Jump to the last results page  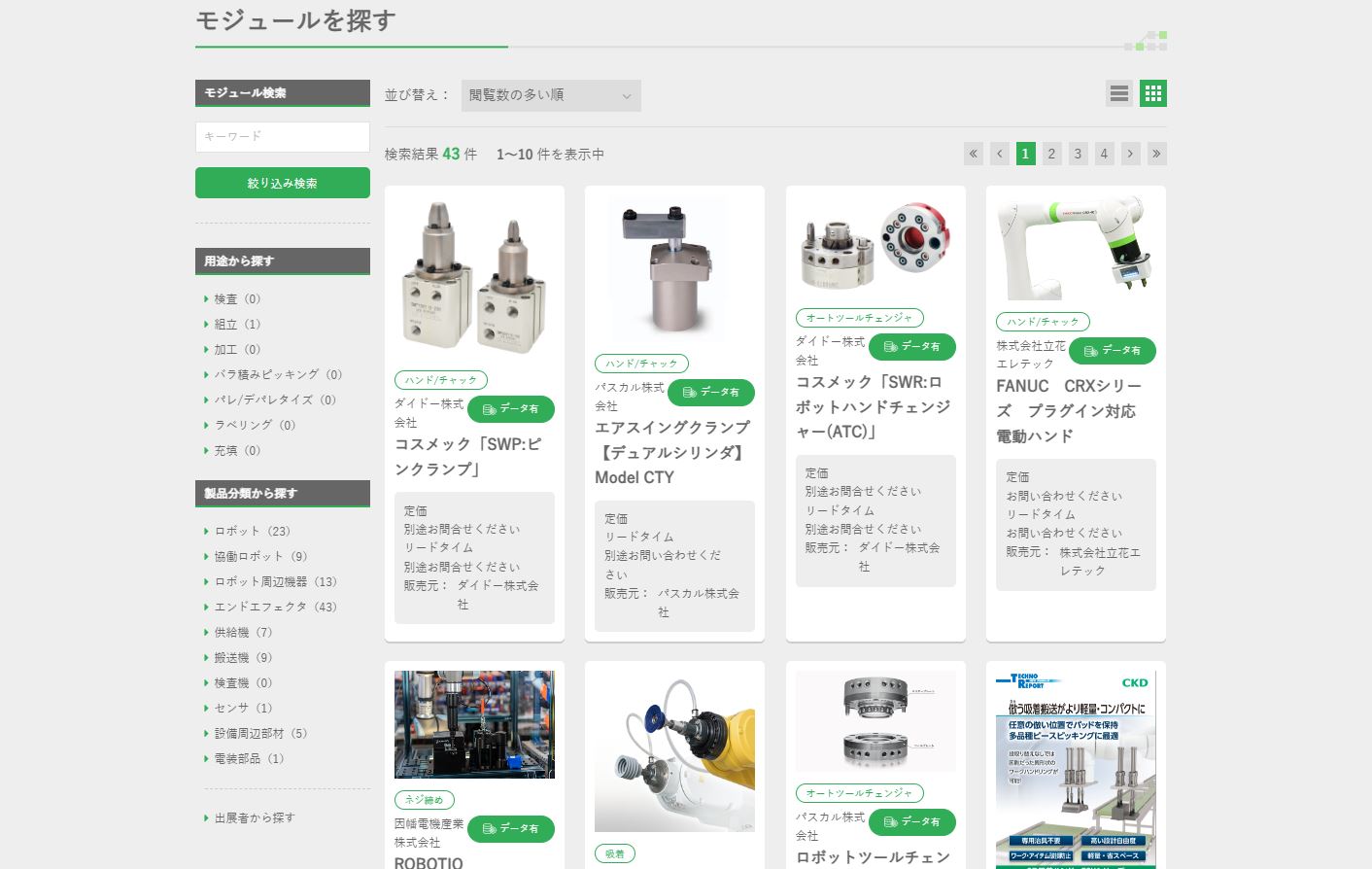(x=1156, y=154)
